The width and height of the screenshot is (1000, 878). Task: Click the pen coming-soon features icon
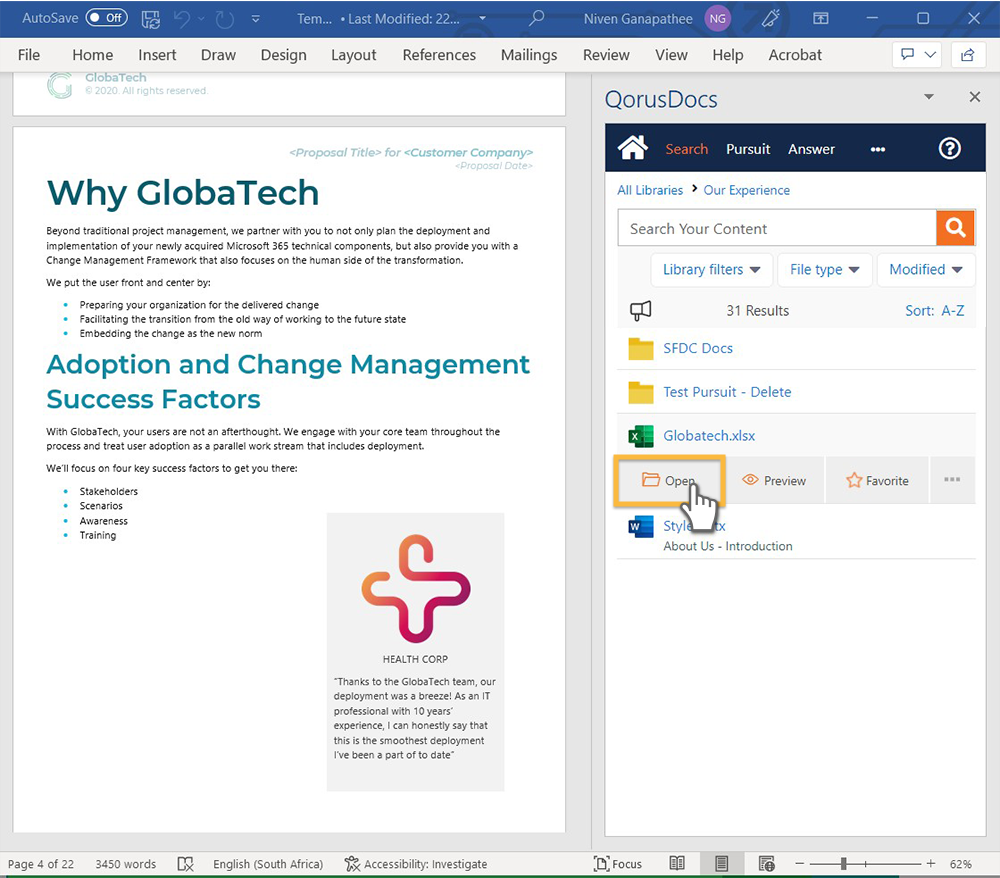tap(770, 18)
